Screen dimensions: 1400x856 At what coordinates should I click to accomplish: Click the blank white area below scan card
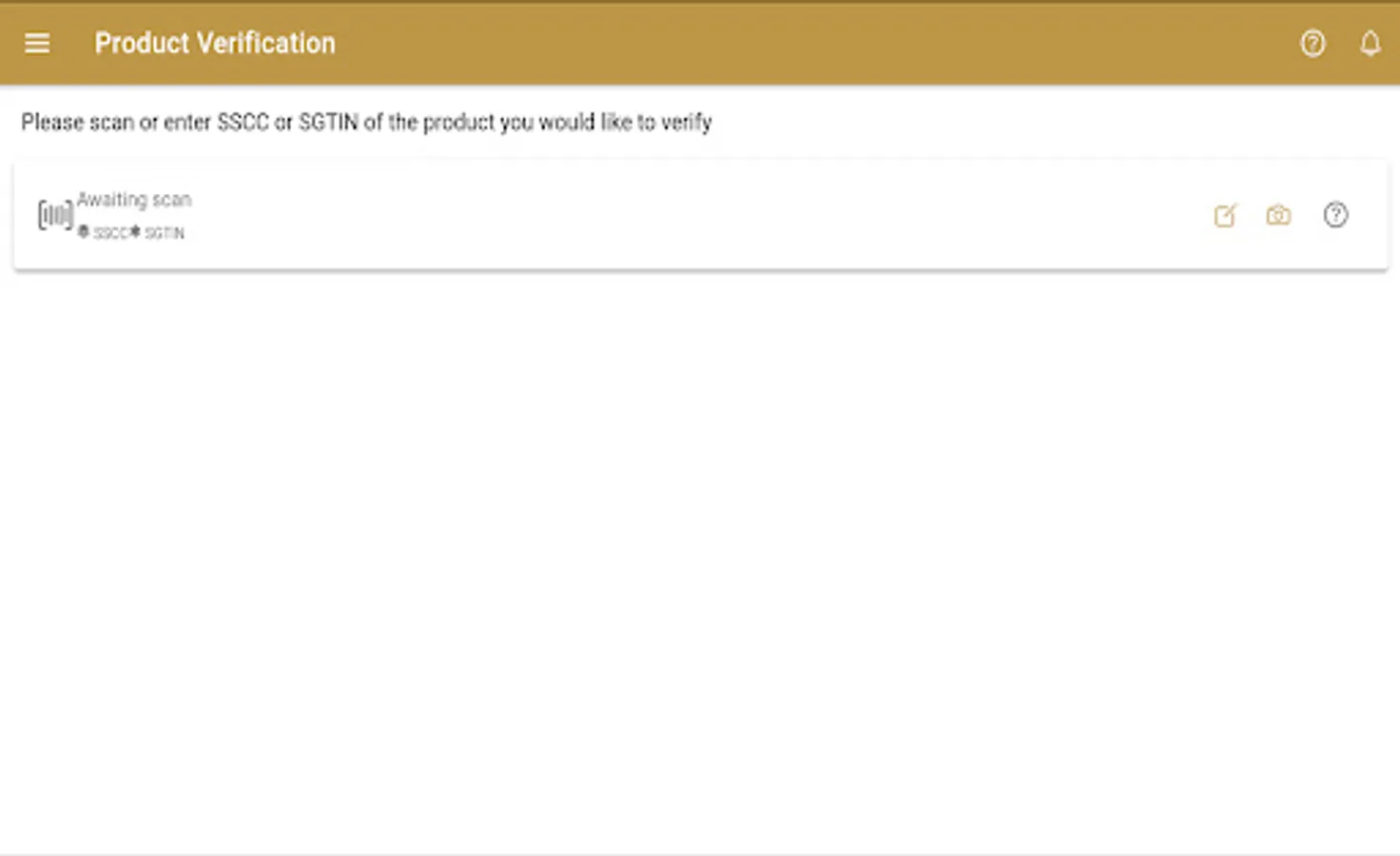pyautogui.click(x=700, y=561)
